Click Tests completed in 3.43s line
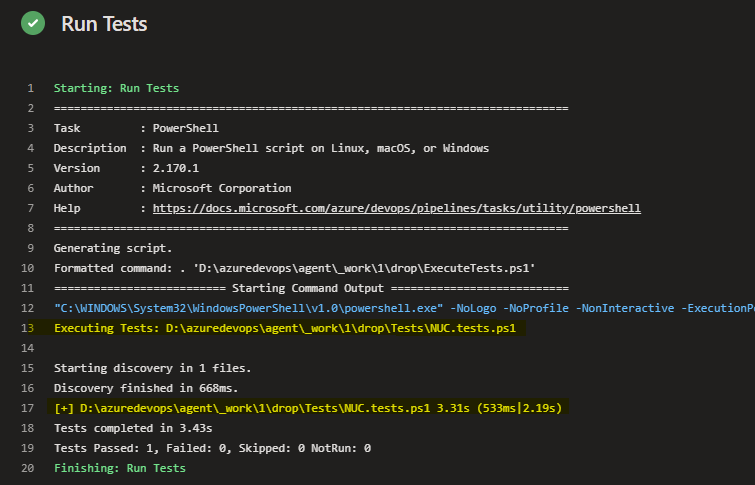This screenshot has height=485, width=755. point(133,428)
